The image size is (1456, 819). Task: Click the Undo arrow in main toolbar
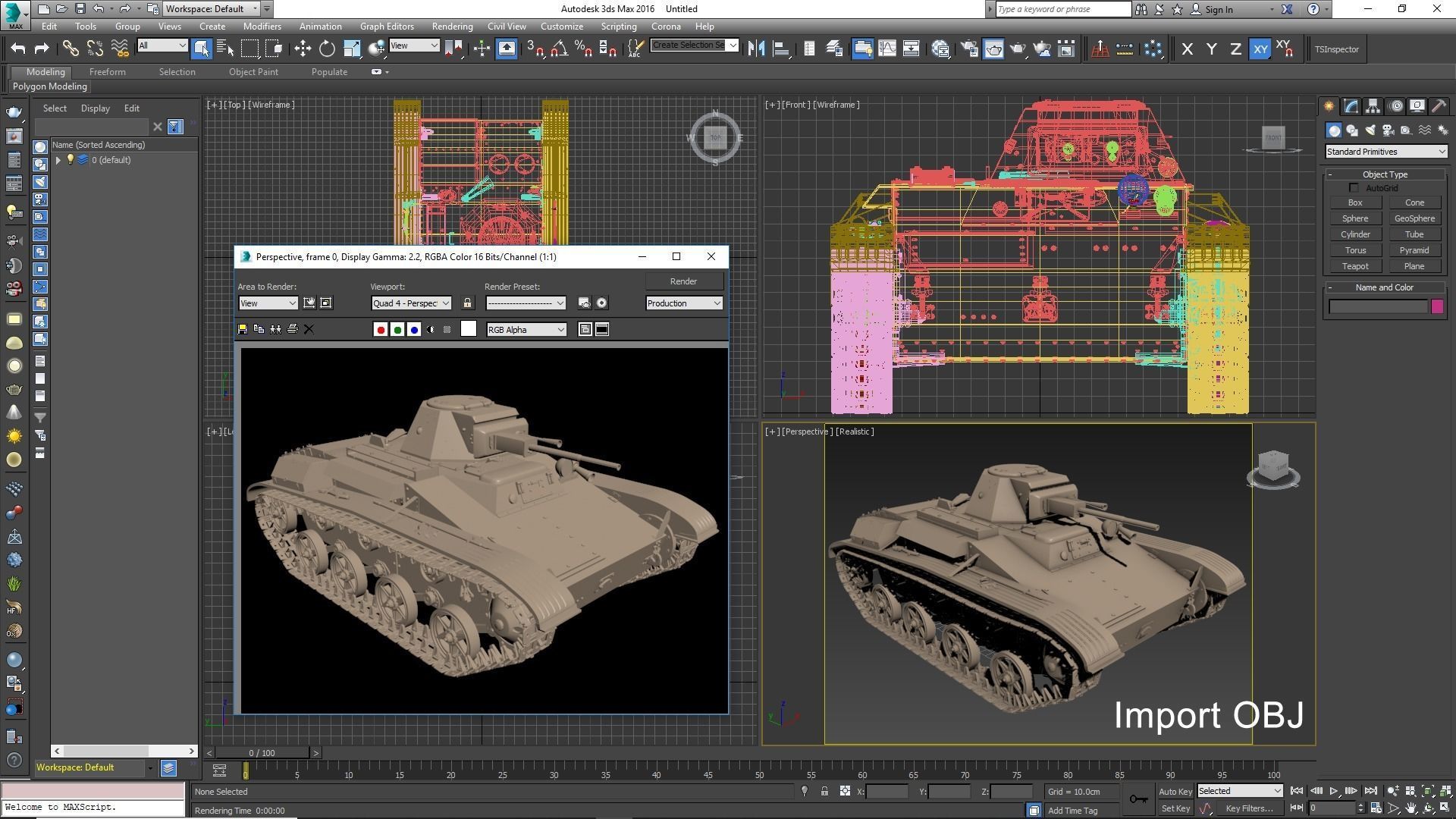18,49
